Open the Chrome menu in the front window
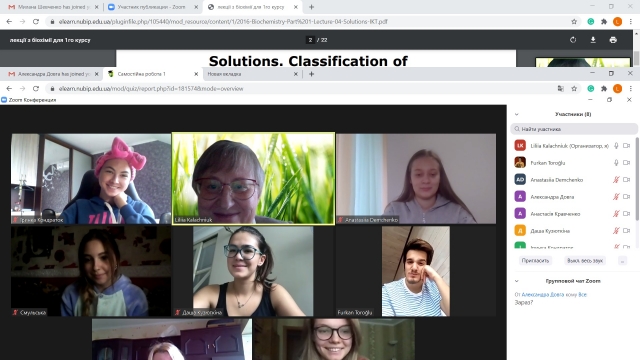 (631, 89)
